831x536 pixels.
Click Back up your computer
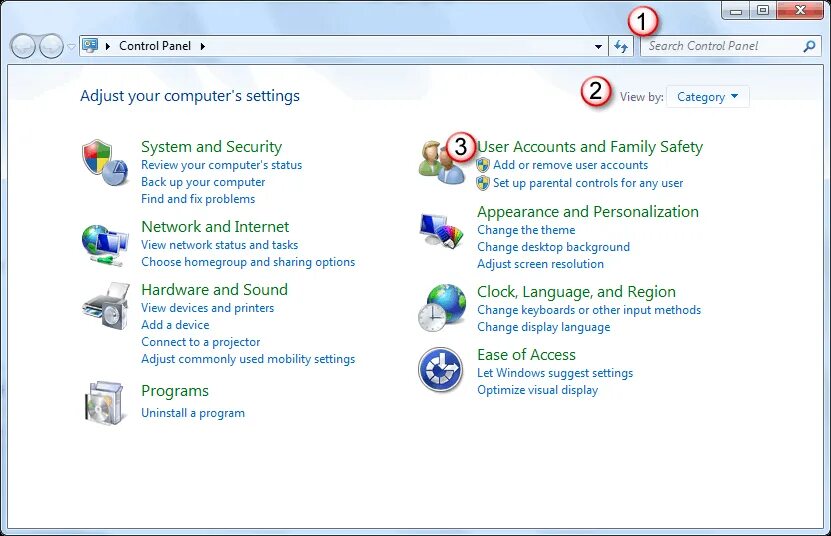(x=203, y=182)
